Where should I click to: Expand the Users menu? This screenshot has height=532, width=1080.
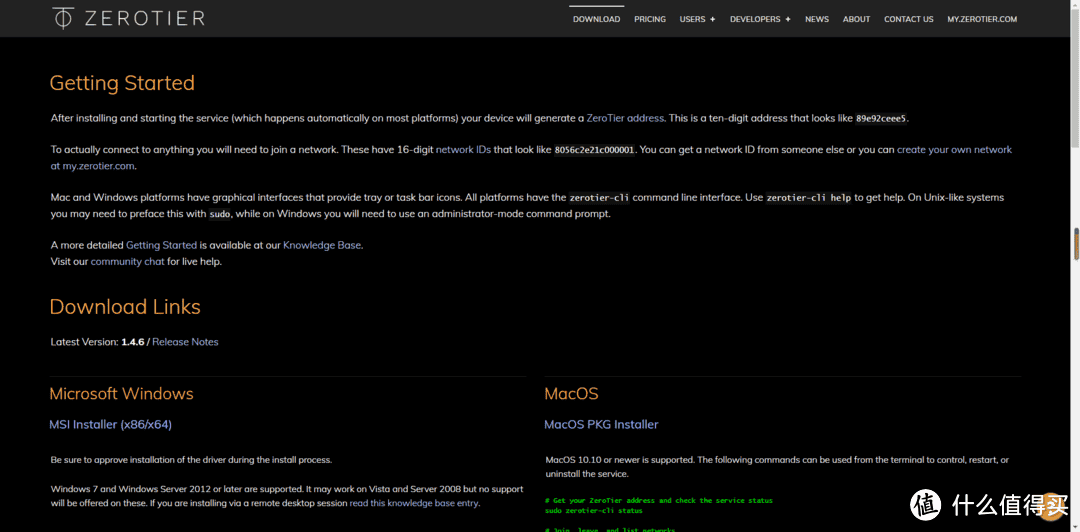pos(697,19)
